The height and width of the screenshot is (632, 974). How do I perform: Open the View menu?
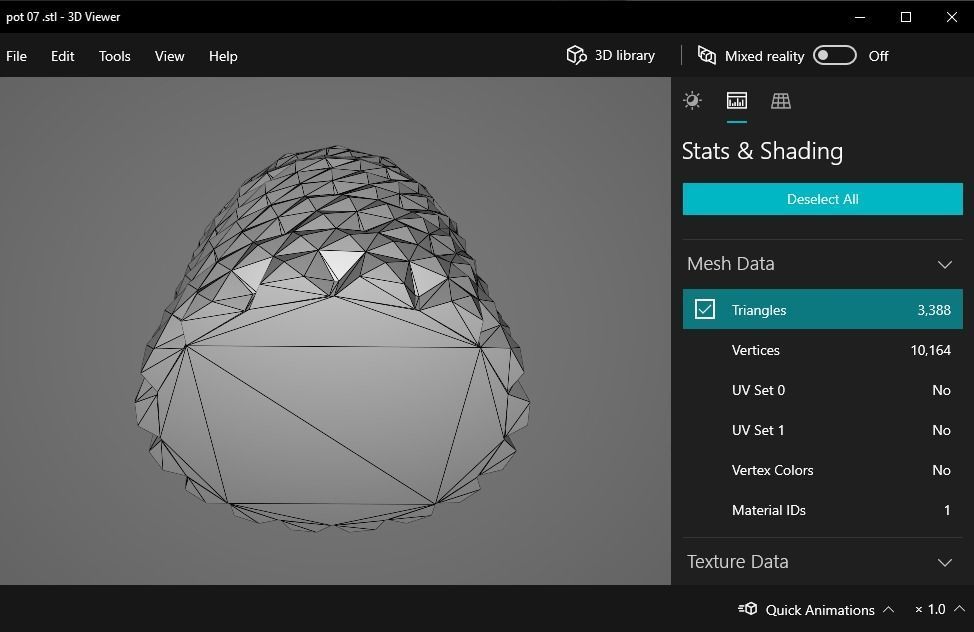pos(170,56)
